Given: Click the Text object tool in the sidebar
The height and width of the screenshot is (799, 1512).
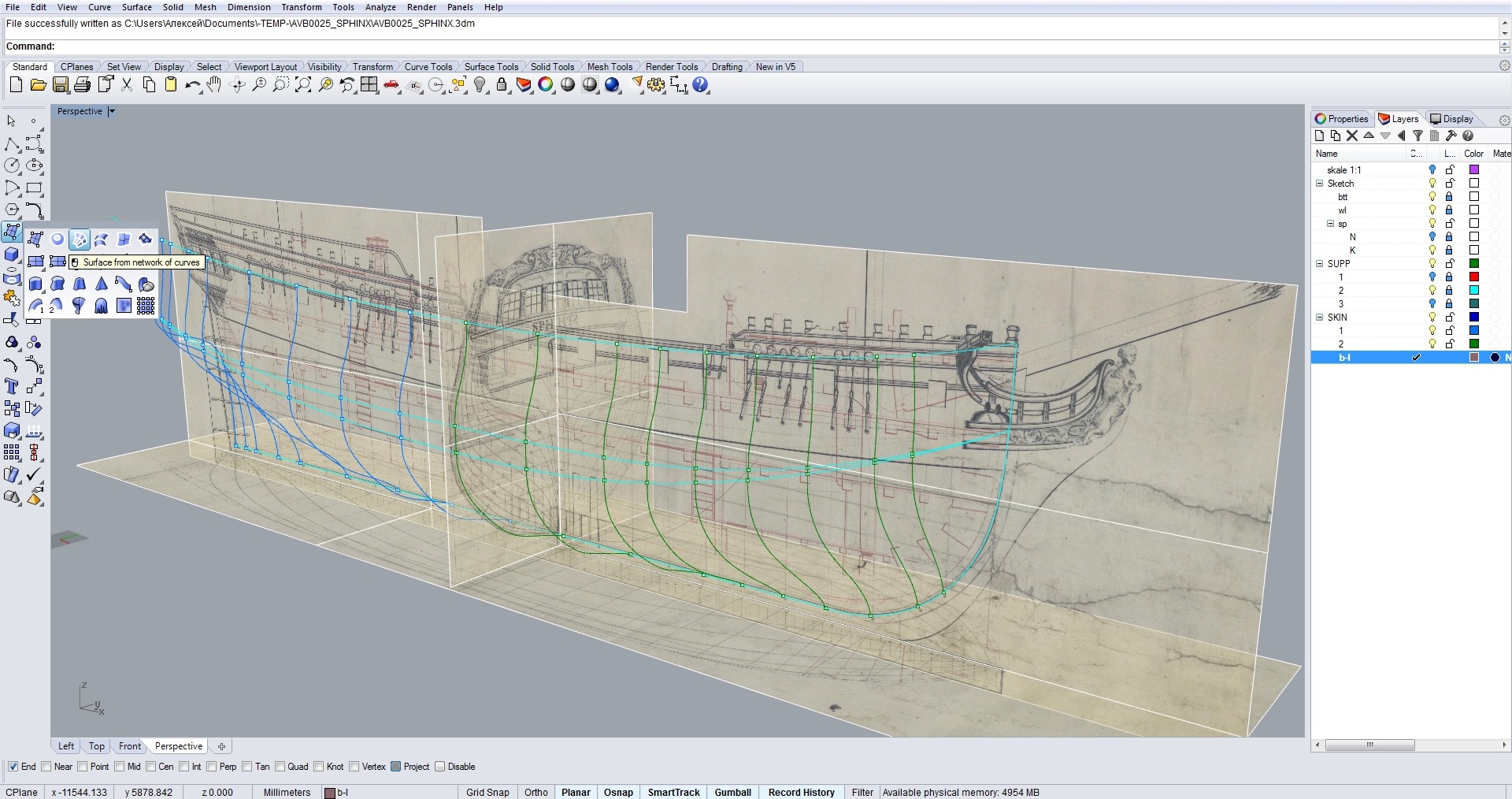Looking at the screenshot, I should (x=12, y=387).
